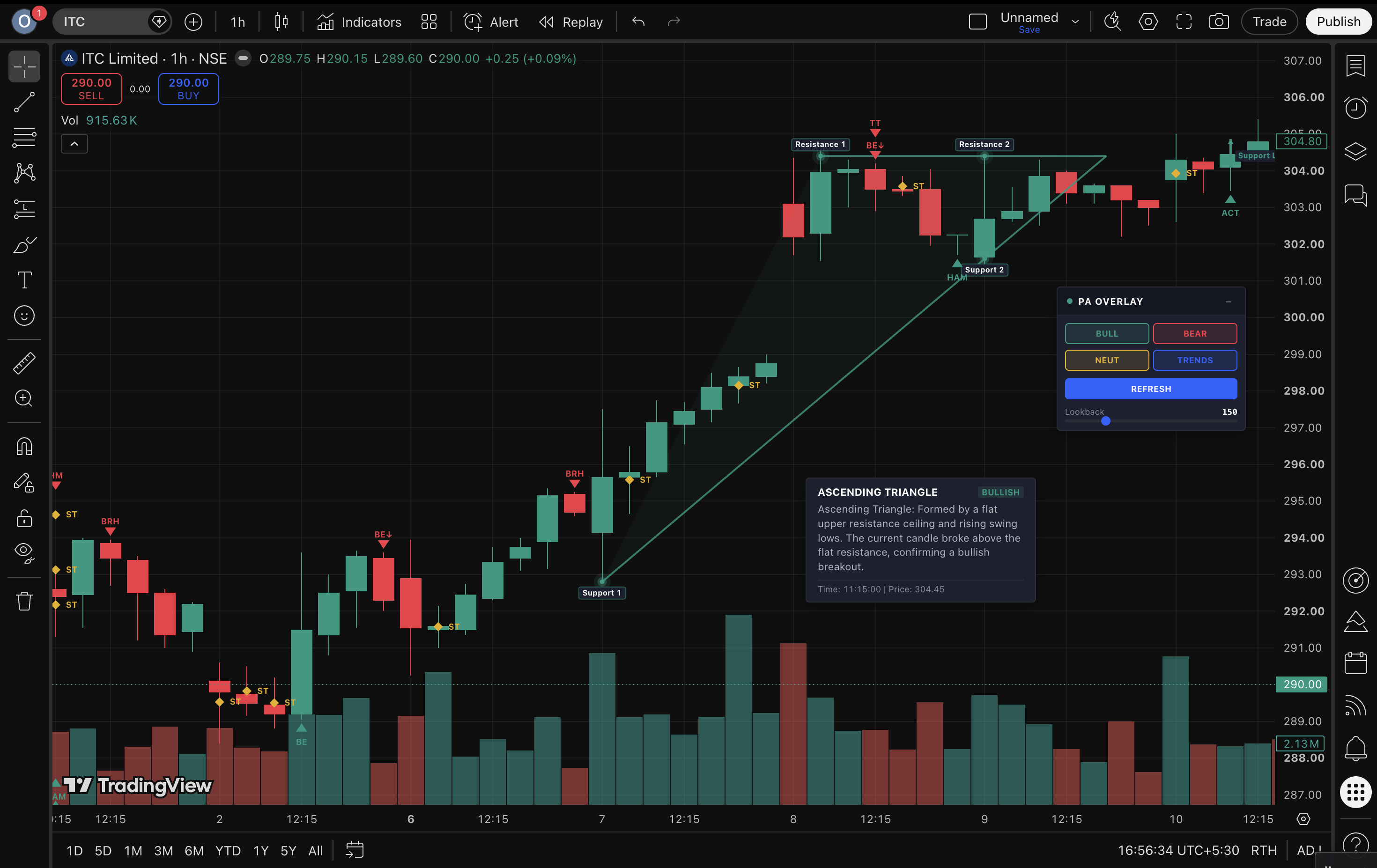
Task: Switch to 5Y time range
Action: pos(288,851)
